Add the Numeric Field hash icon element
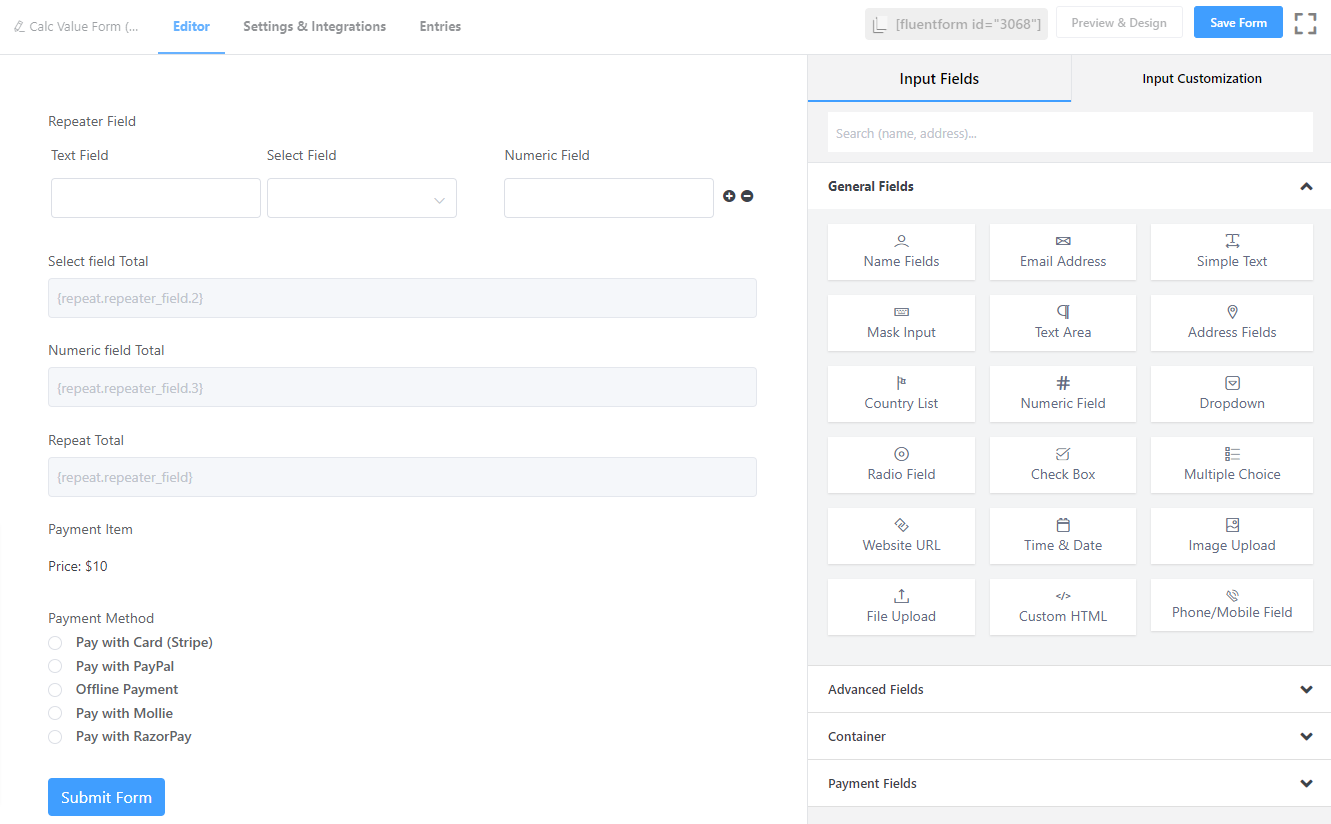This screenshot has width=1331, height=824. pyautogui.click(x=1062, y=393)
